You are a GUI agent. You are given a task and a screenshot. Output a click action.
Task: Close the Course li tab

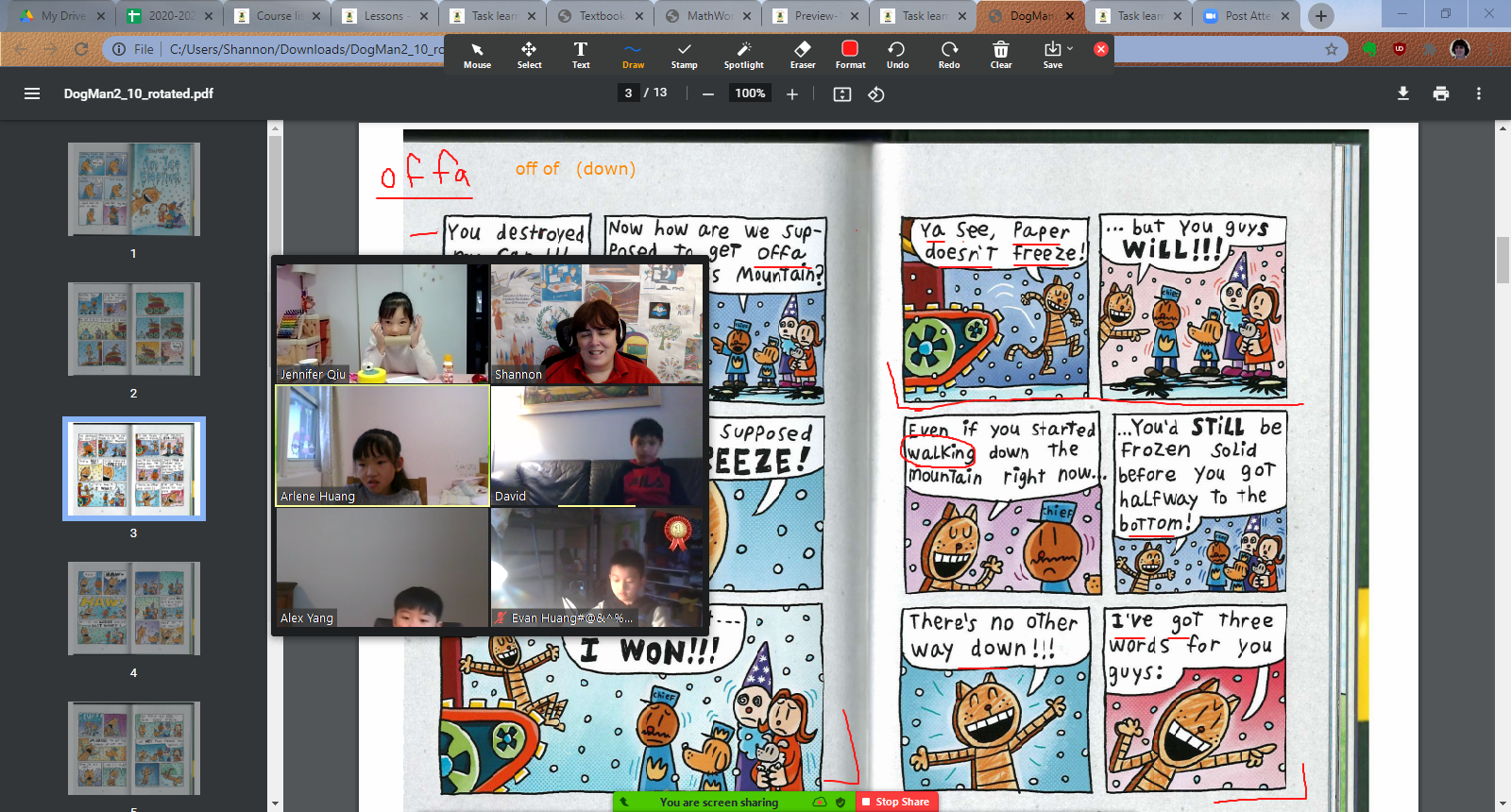[x=315, y=16]
